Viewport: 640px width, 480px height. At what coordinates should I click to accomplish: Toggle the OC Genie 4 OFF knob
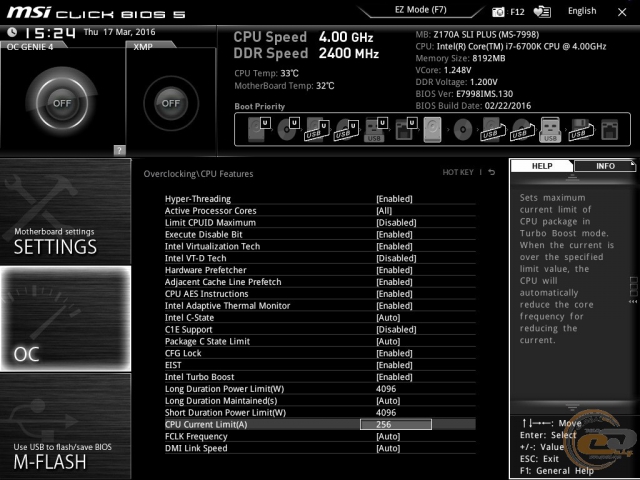click(x=62, y=102)
